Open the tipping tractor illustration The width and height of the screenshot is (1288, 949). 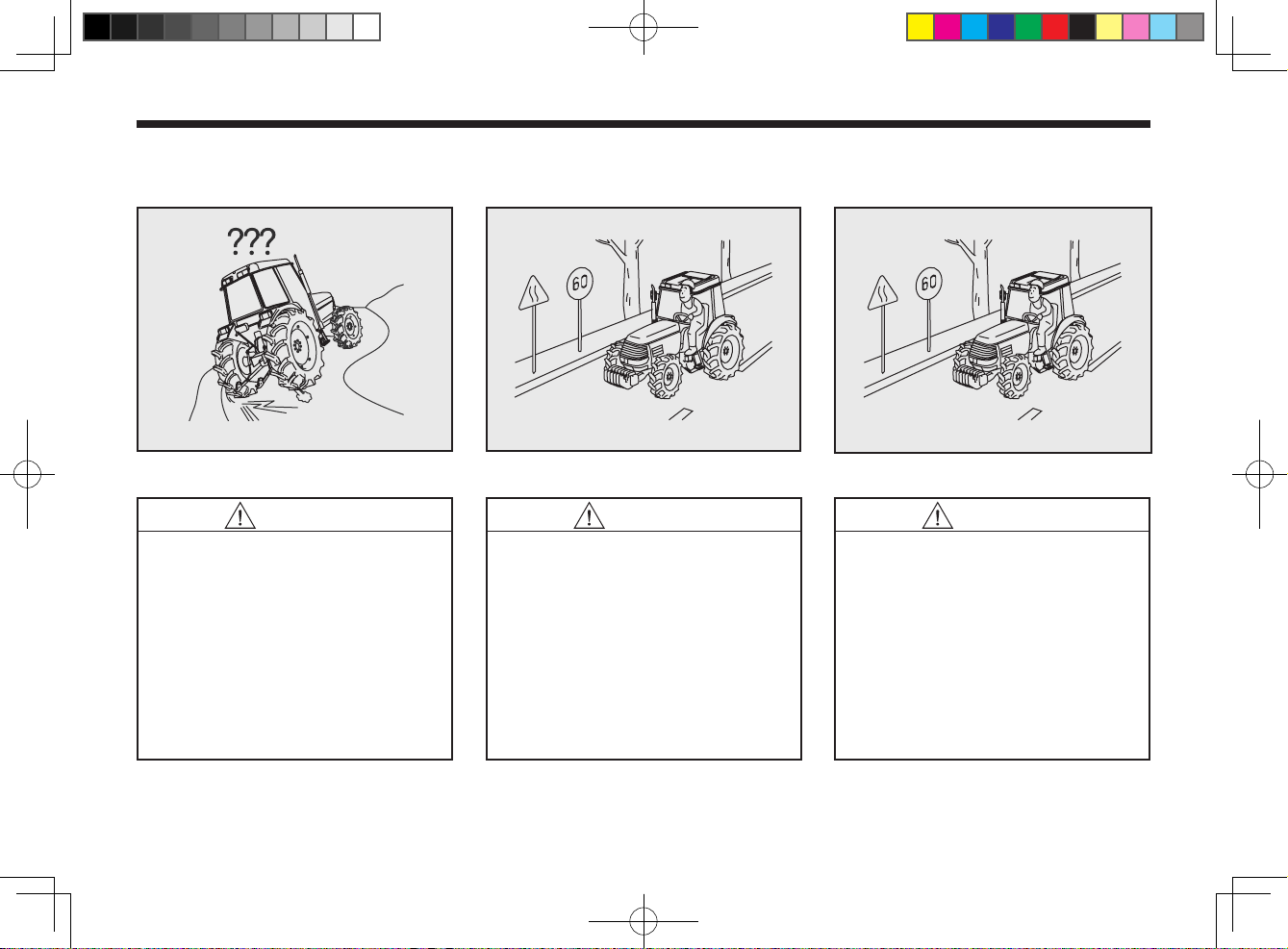[294, 329]
